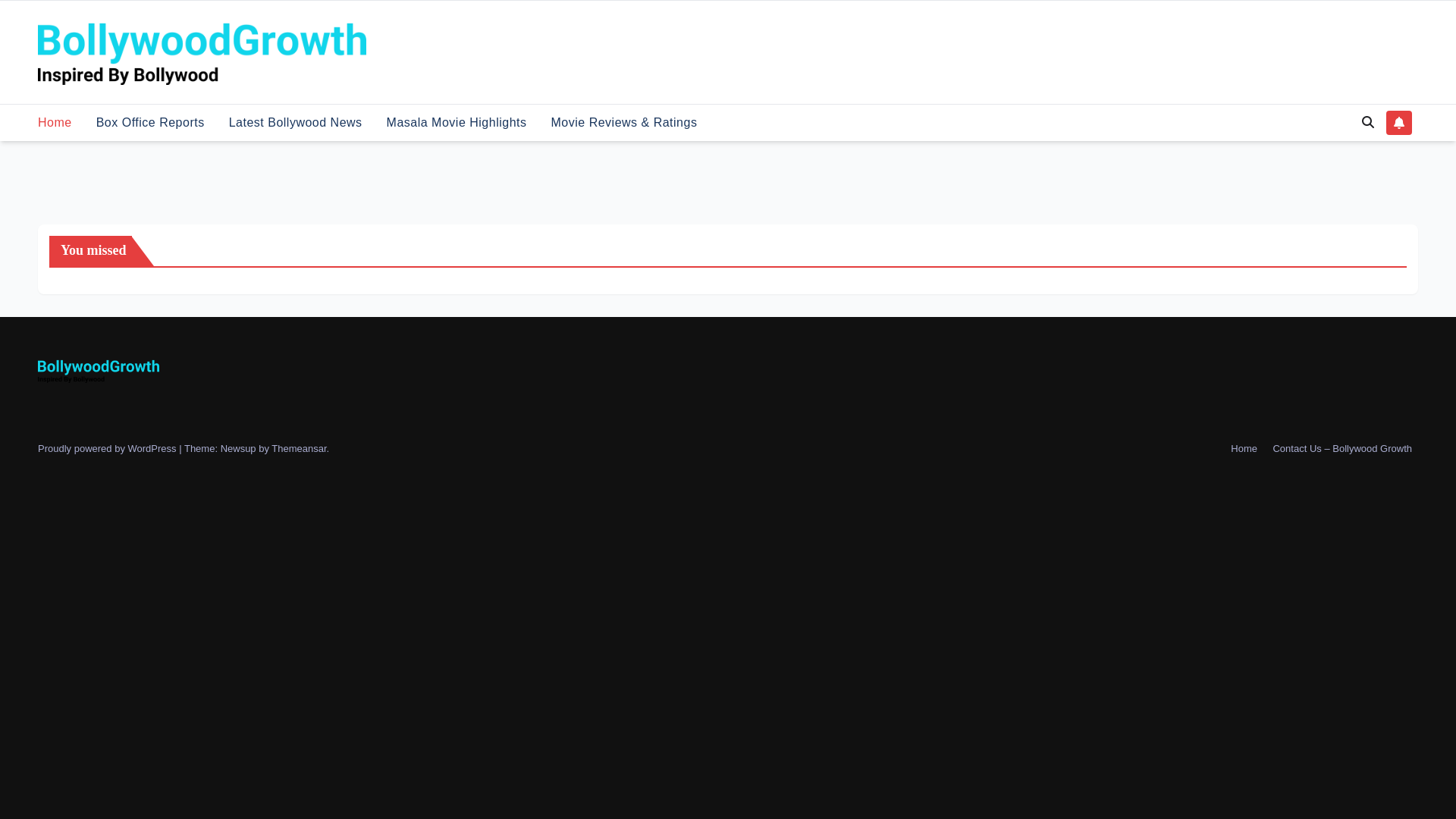Follow the Newsup theme link
The width and height of the screenshot is (1456, 819).
[238, 449]
